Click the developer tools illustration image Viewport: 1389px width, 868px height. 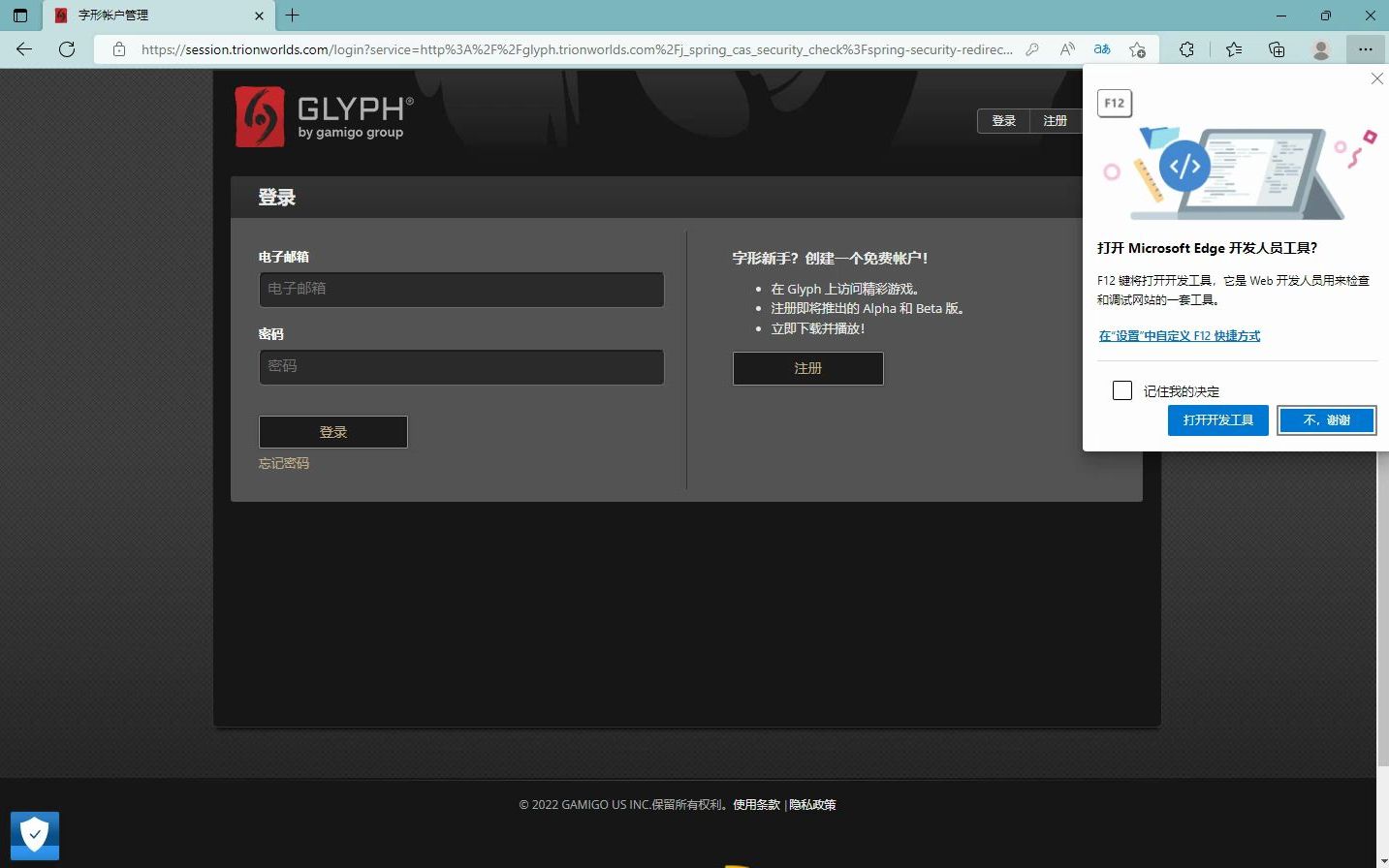tap(1241, 172)
